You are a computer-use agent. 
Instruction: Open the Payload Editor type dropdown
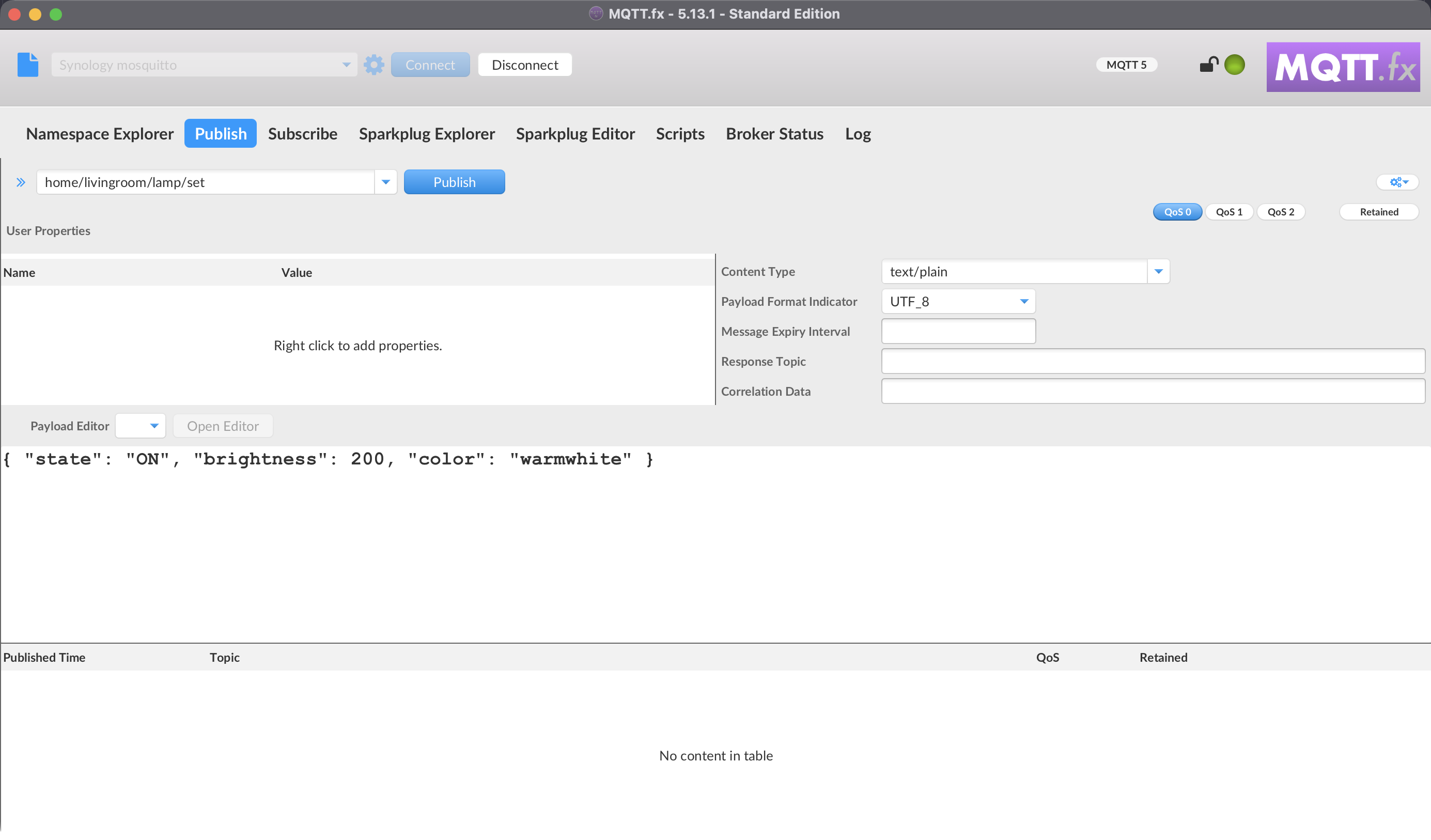[x=141, y=426]
